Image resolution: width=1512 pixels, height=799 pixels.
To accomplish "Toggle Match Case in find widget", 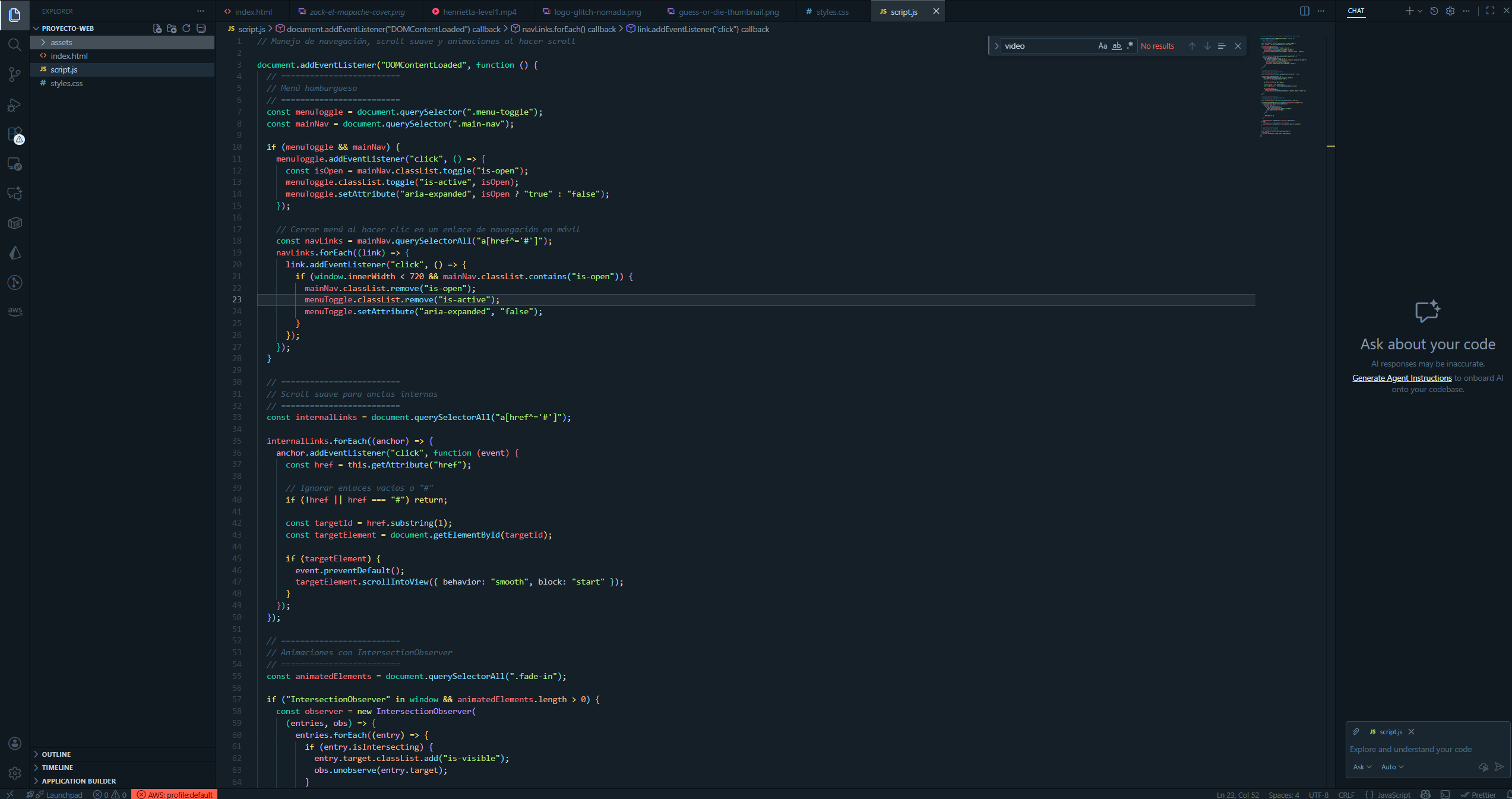I will point(1102,46).
